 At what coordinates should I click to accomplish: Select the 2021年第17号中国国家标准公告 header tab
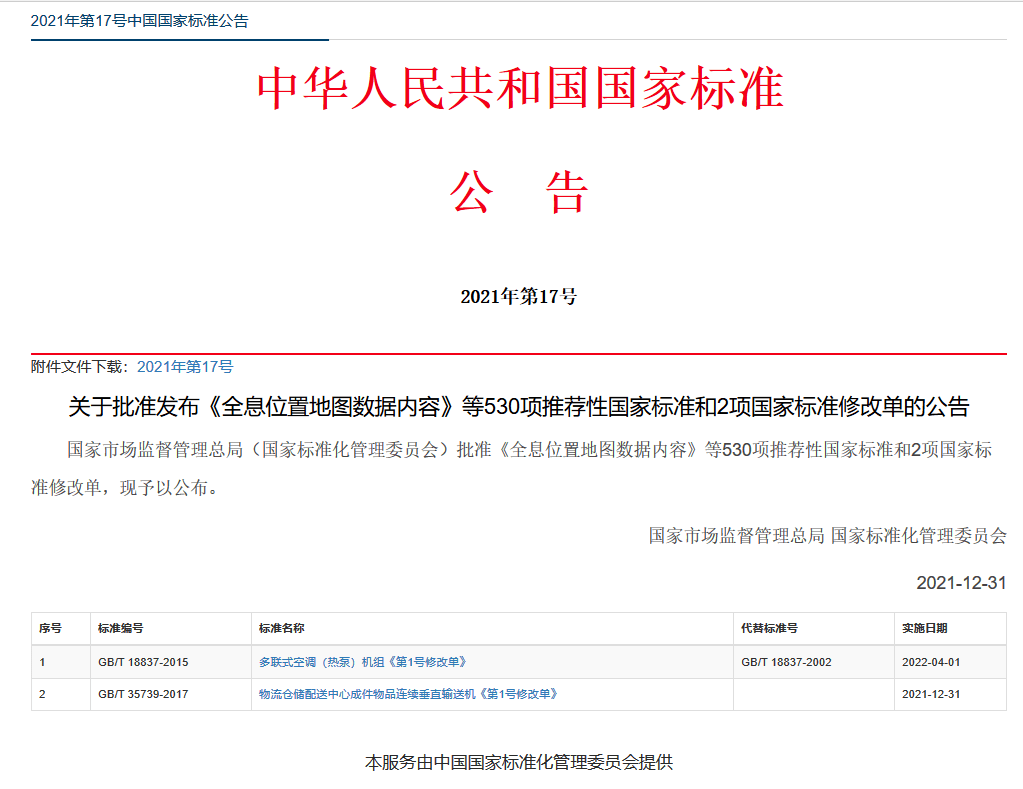point(140,21)
